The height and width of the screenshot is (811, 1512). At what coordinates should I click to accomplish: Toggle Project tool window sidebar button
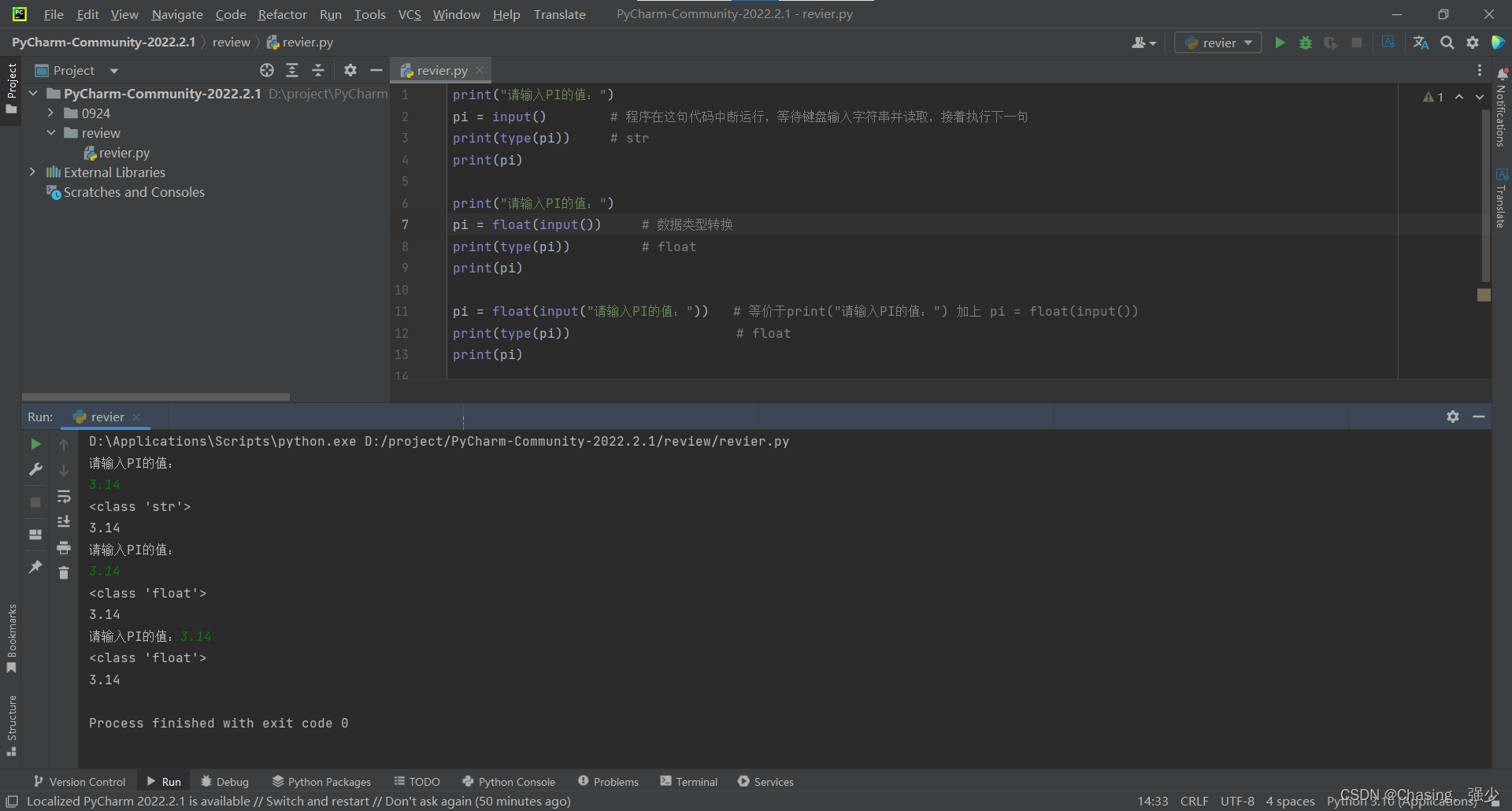click(x=11, y=88)
